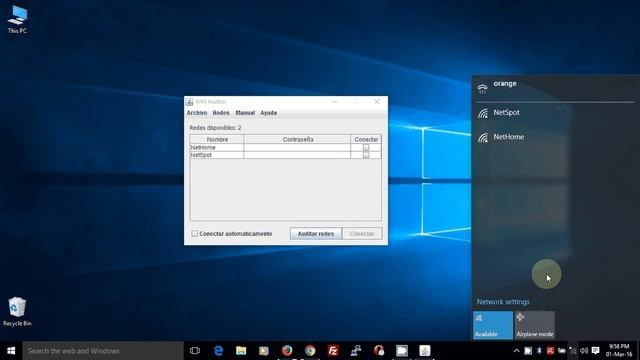
Task: Open the Action Center notifications icon
Action: (596, 351)
